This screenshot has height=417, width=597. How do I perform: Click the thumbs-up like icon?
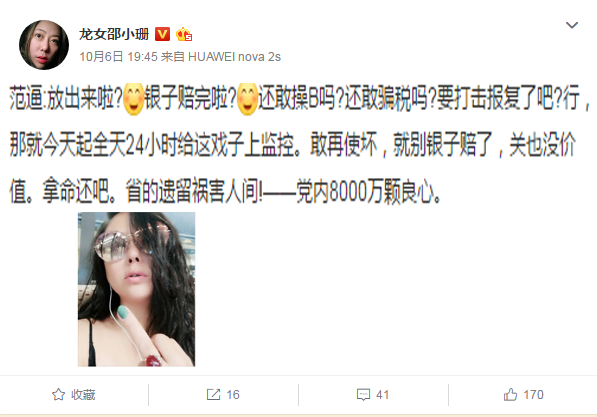pyautogui.click(x=511, y=395)
